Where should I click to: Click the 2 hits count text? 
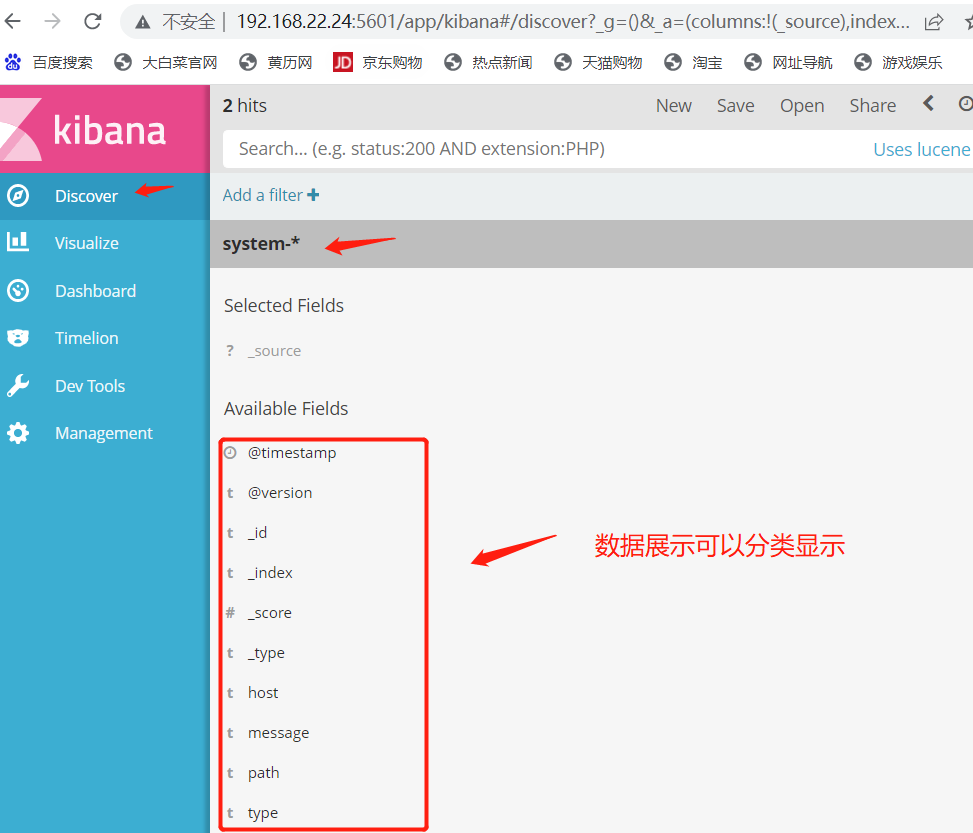coord(244,106)
